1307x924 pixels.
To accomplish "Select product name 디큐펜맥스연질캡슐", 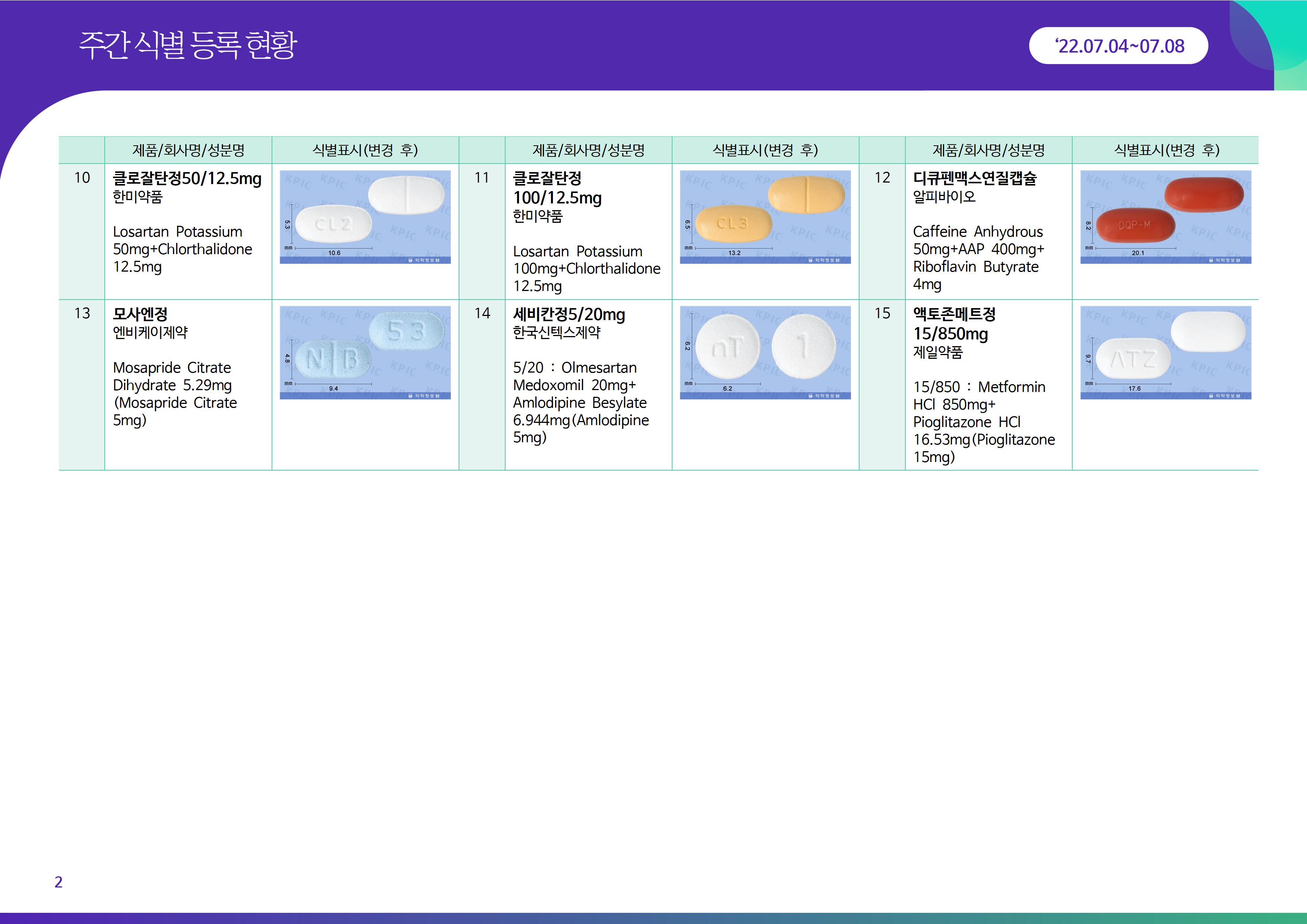I will coord(975,178).
